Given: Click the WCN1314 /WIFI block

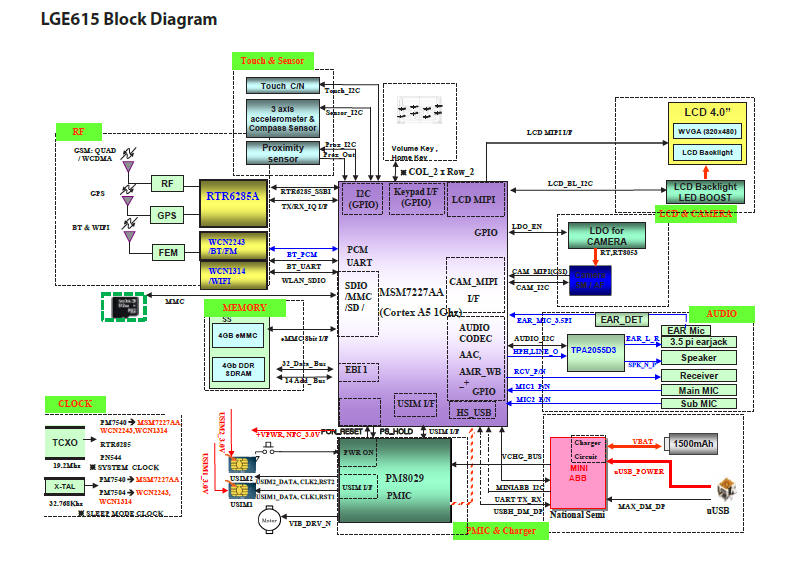Looking at the screenshot, I should coord(233,276).
